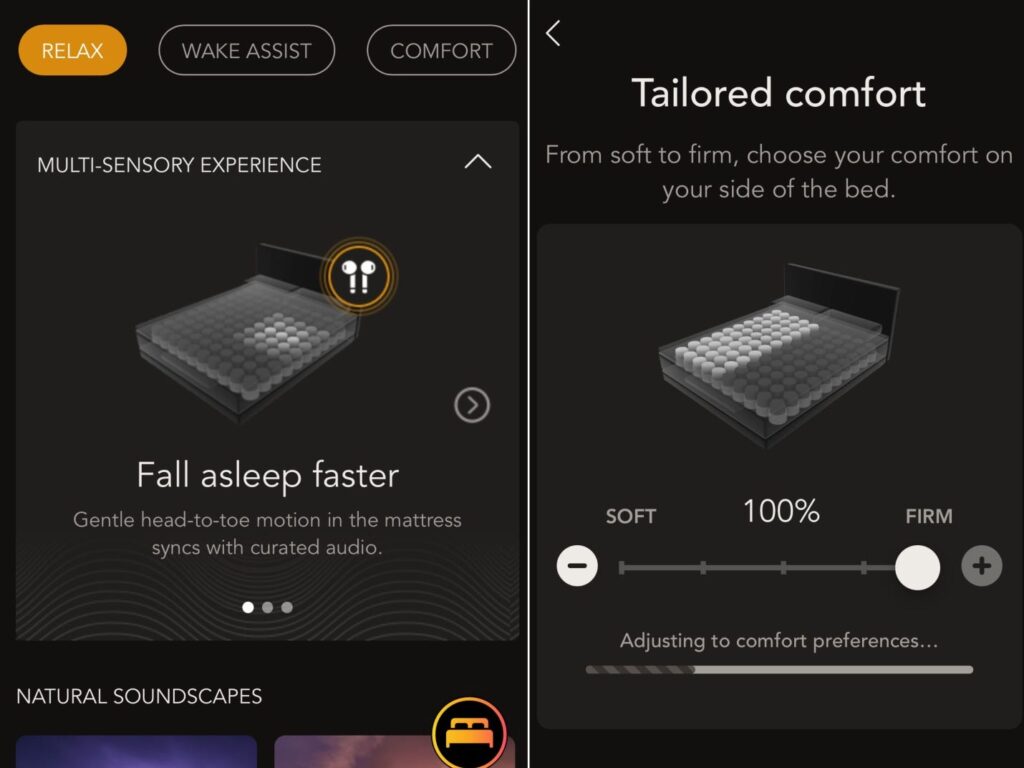Increase firmness with the plus button

[x=982, y=566]
